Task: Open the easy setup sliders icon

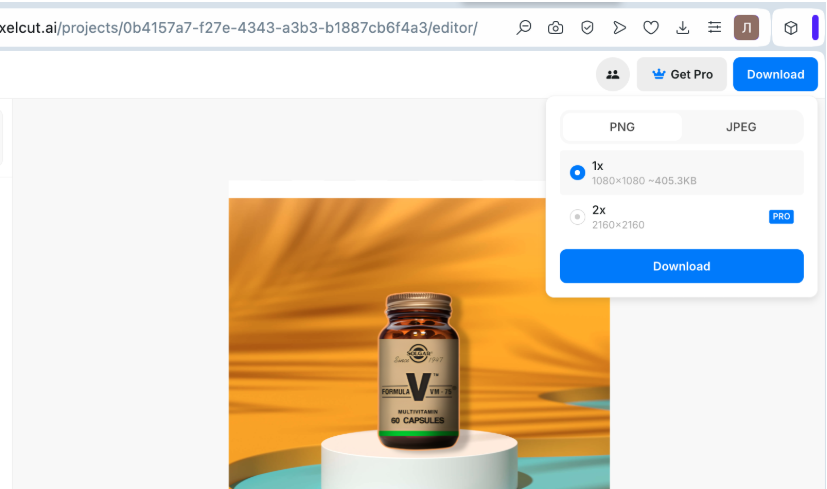Action: coord(714,27)
